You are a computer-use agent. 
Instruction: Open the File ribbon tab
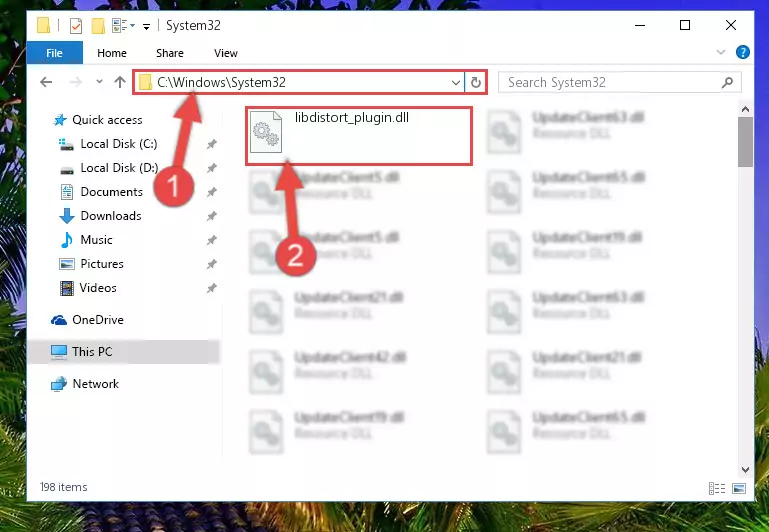coord(54,53)
